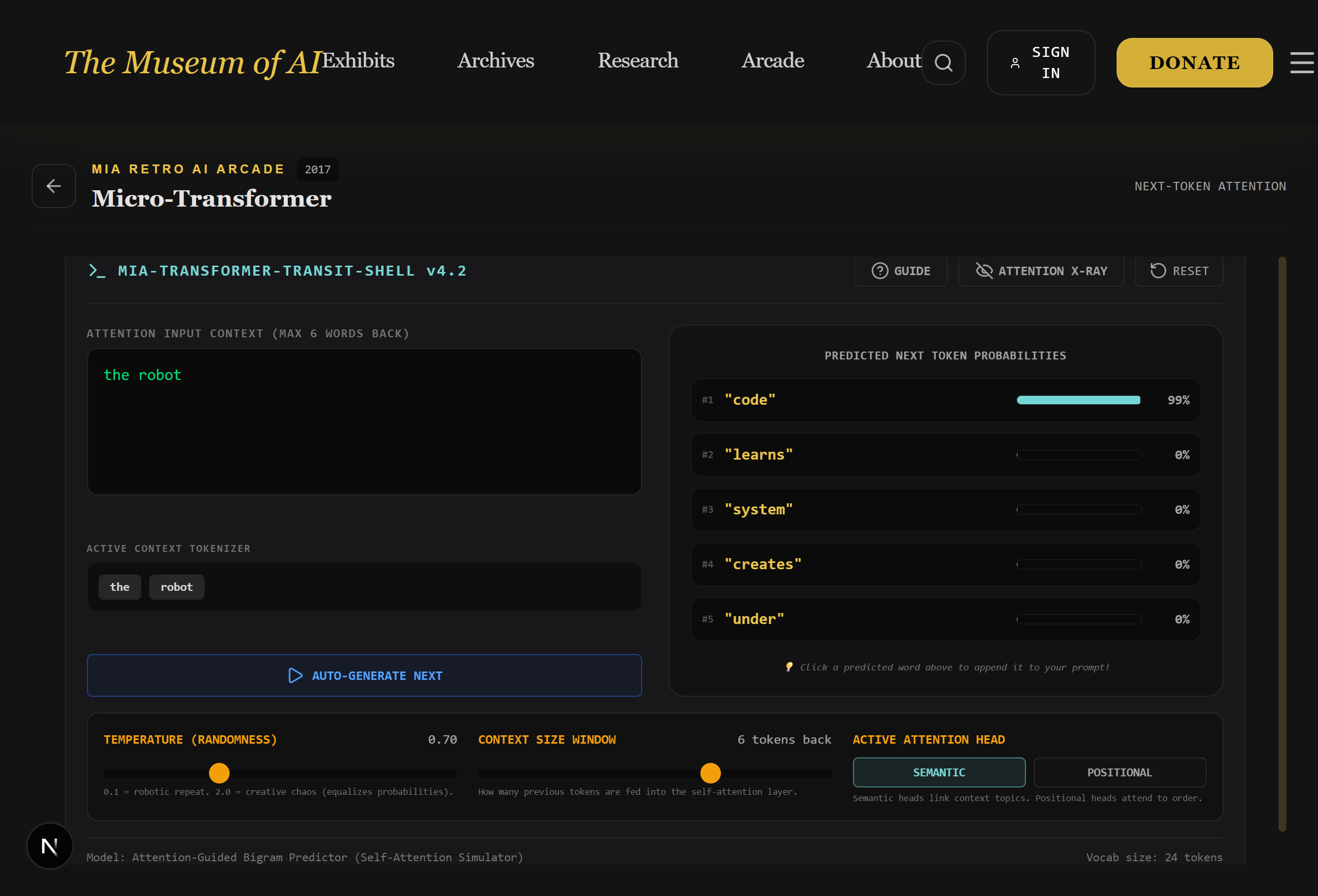Click the MIA RETRO AI ARCADE label
The width and height of the screenshot is (1318, 896).
[x=188, y=169]
